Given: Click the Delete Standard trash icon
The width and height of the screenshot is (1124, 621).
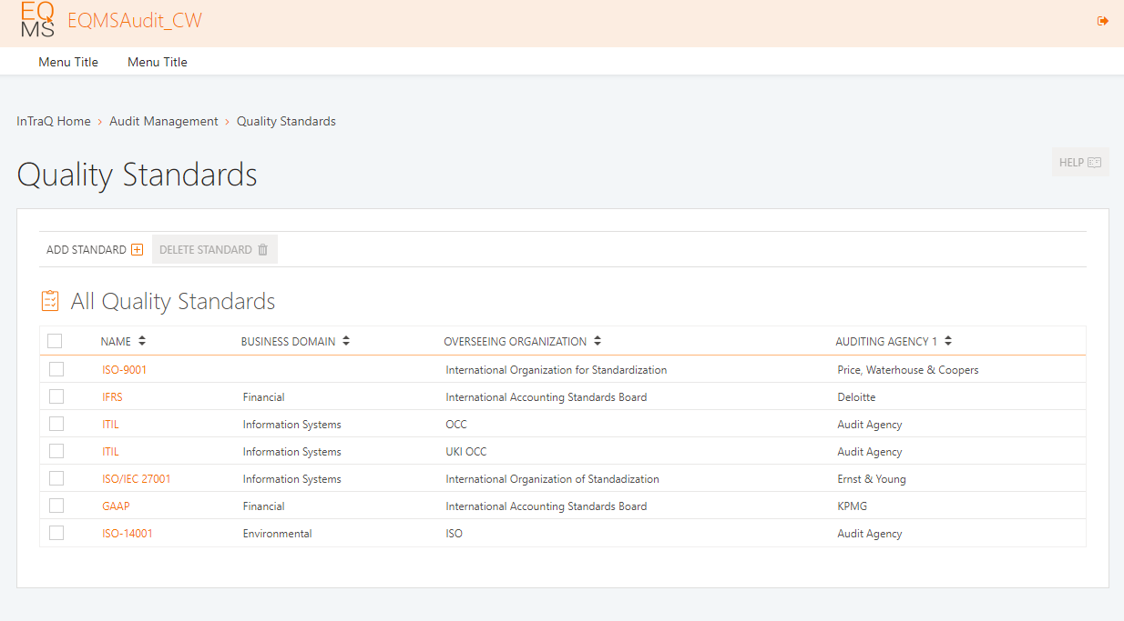Looking at the screenshot, I should pos(263,250).
